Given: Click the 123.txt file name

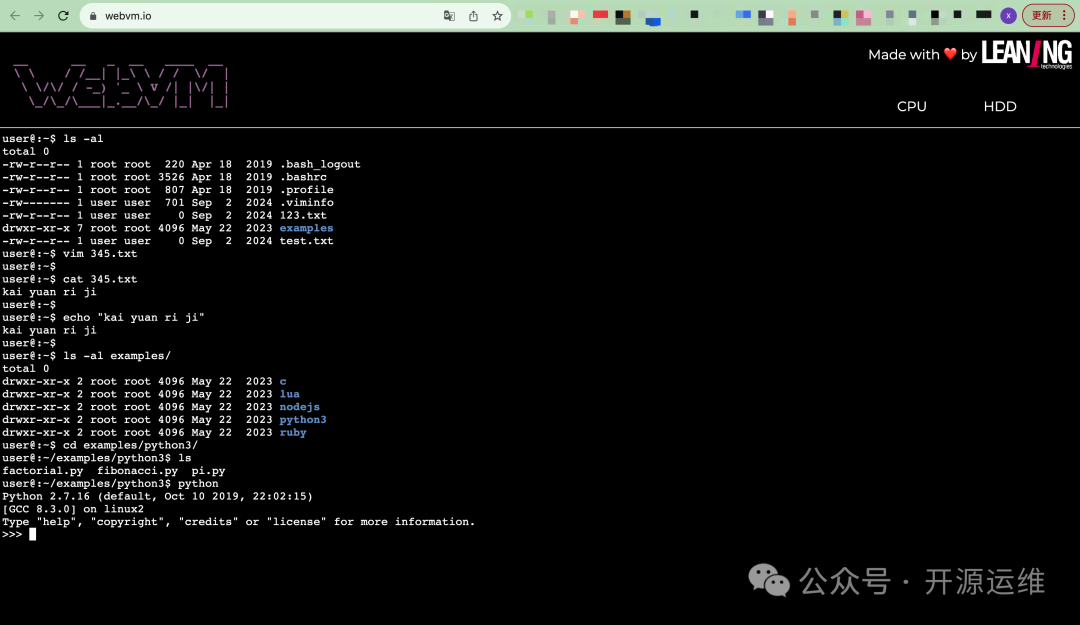Looking at the screenshot, I should point(303,215).
